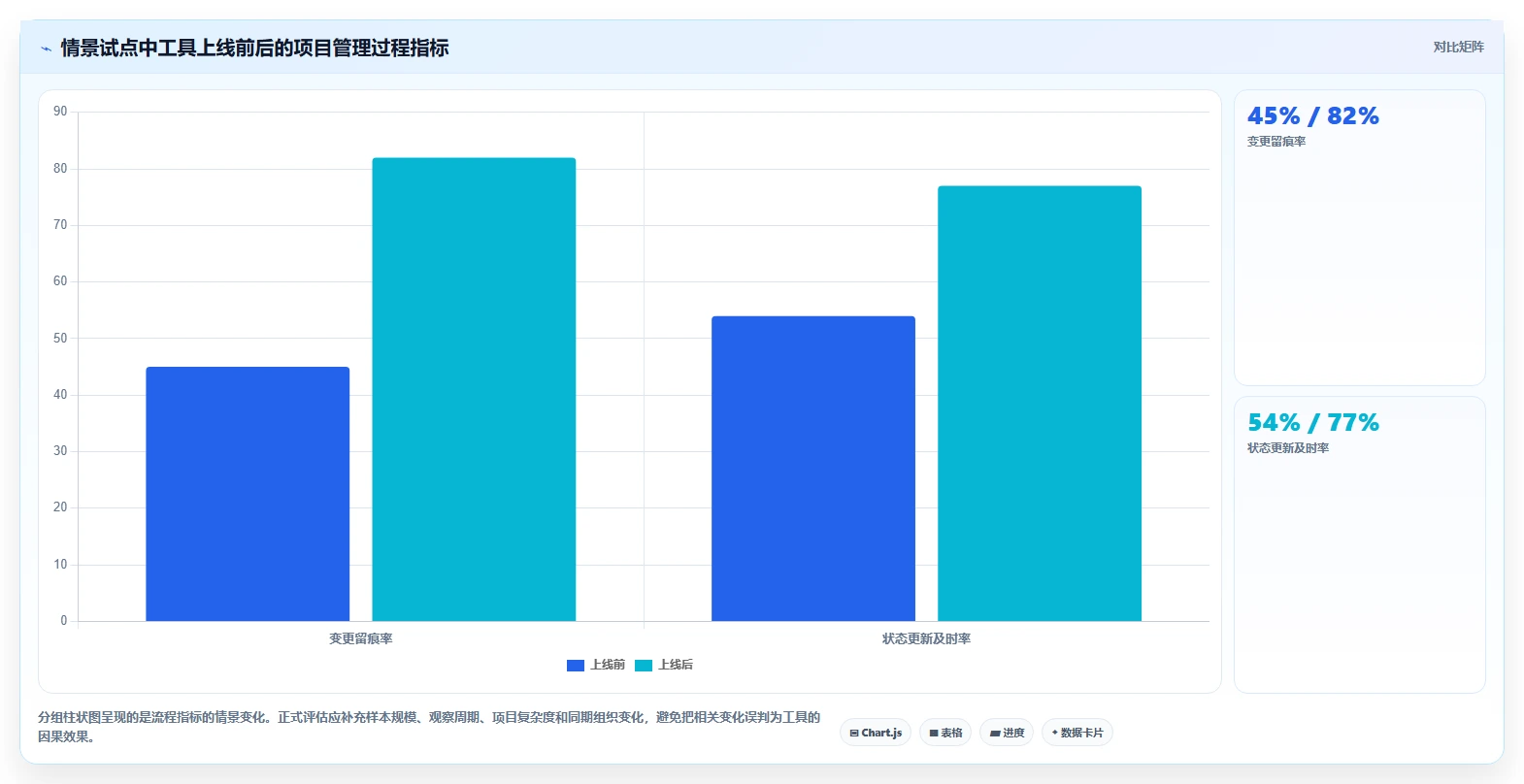Click the lightning icon beside the header title
Viewport: 1524px width, 784px height.
[x=46, y=49]
